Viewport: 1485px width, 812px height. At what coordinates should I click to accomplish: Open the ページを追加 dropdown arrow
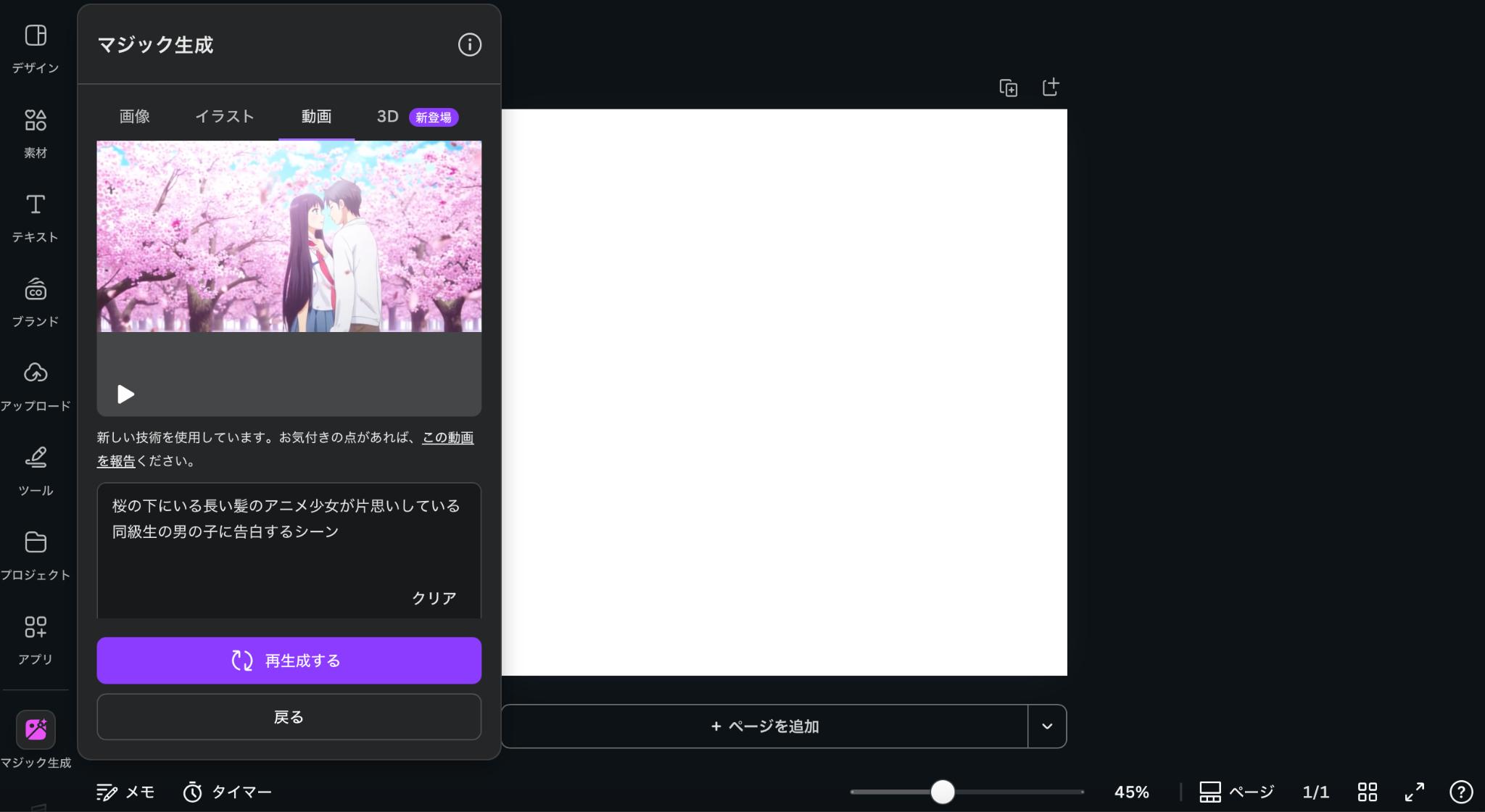[1046, 726]
